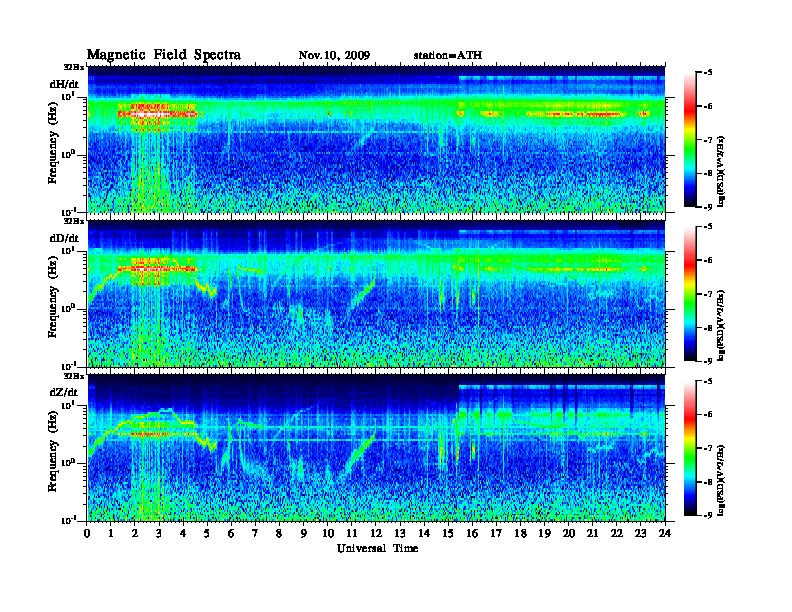
Task: Click the log(PSD) units label beside dH/dt colorbar
Action: pyautogui.click(x=721, y=172)
